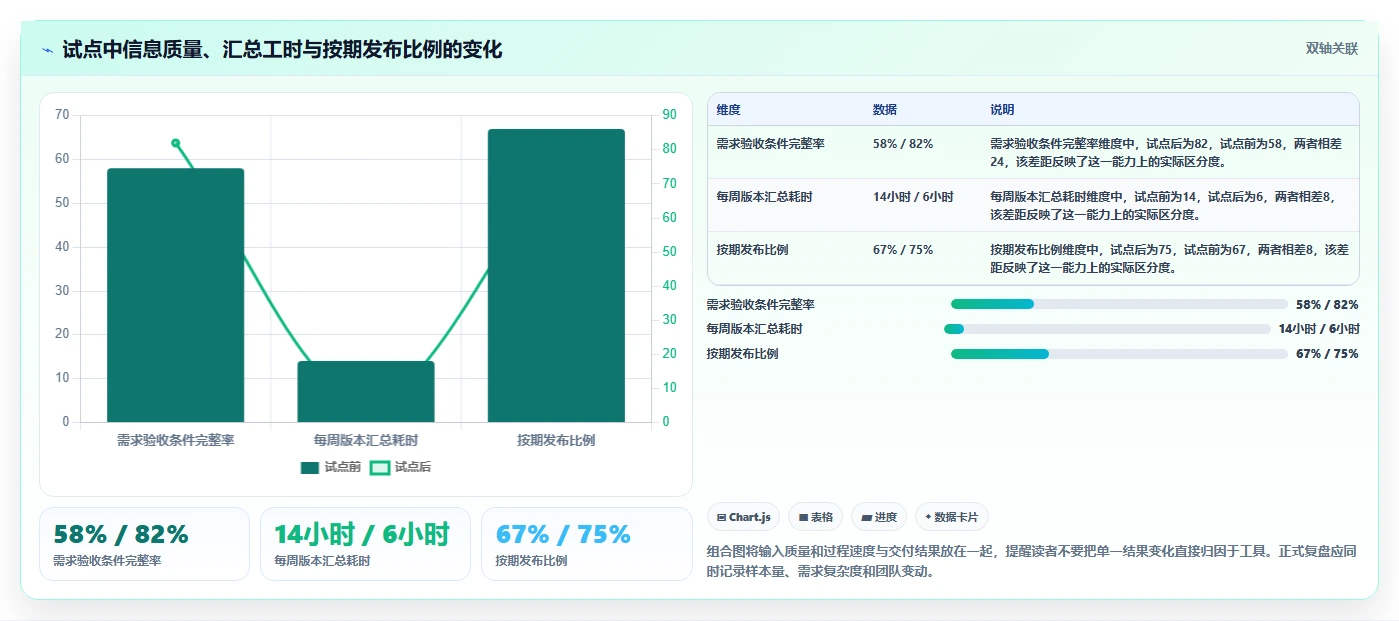
Task: Click the lightning icon beside the title
Action: [x=48, y=50]
